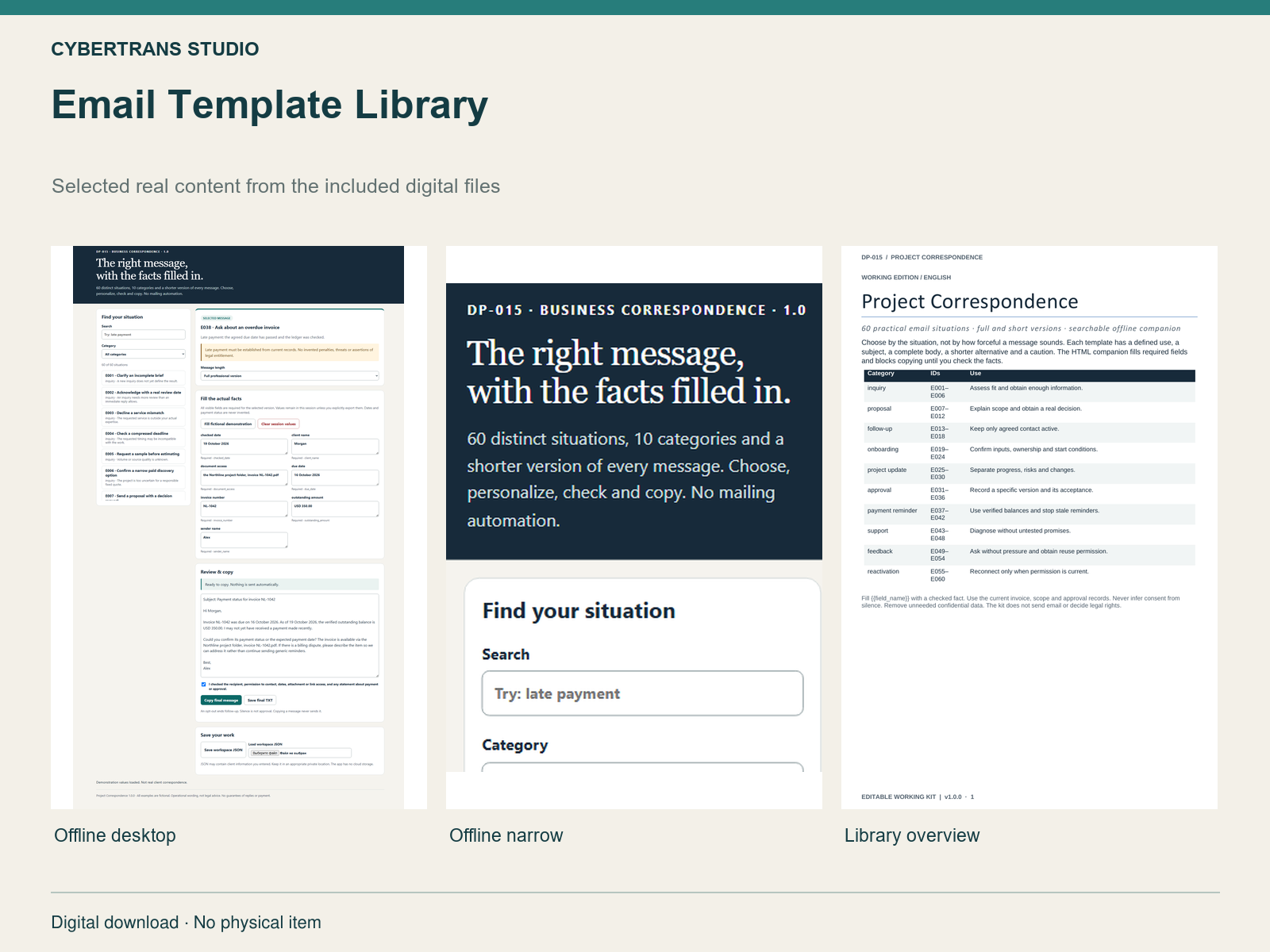Click the 'follow-up' row in overview table
Image resolution: width=1270 pixels, height=952 pixels.
tap(1029, 432)
